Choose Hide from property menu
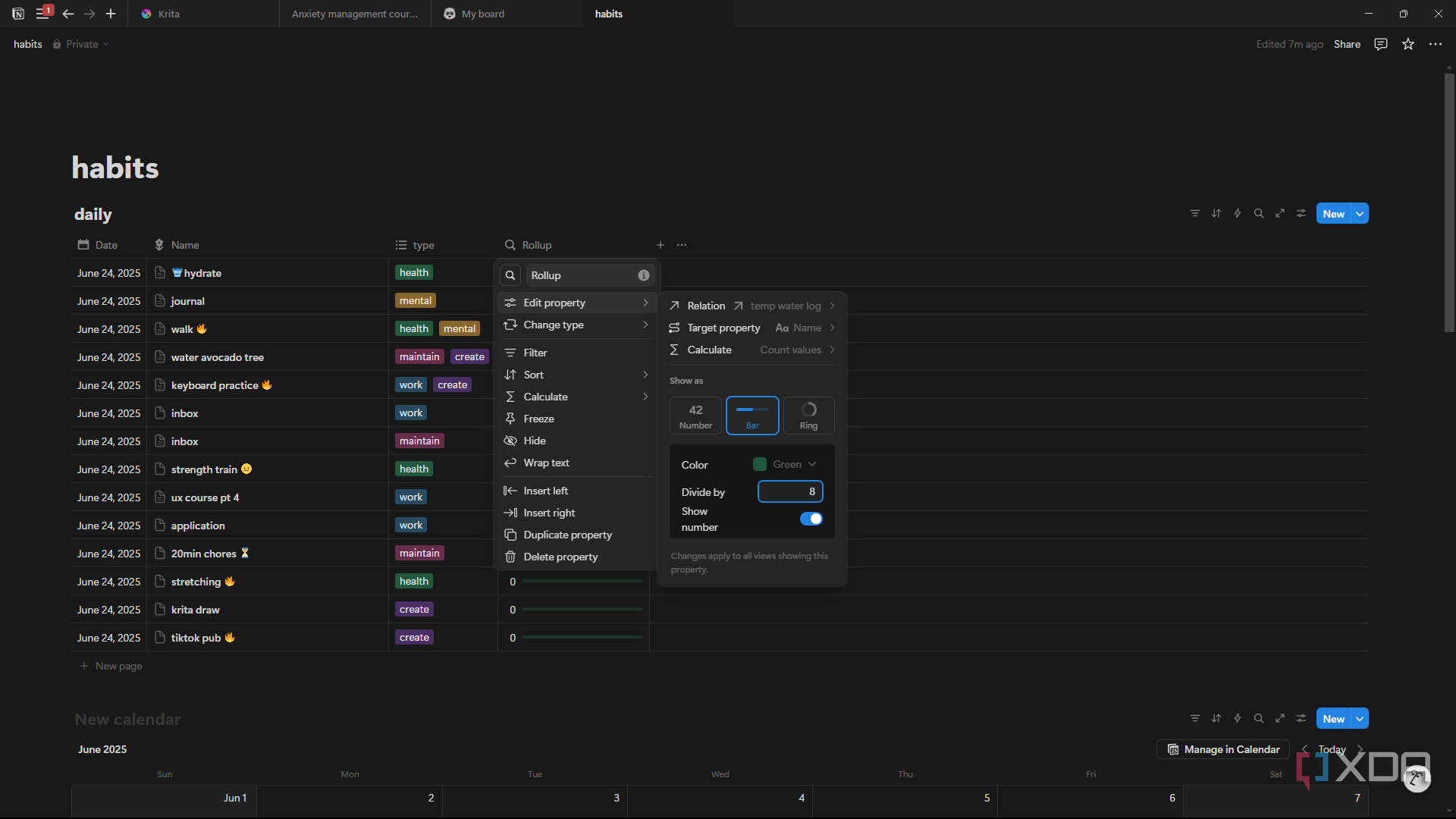 [x=576, y=441]
